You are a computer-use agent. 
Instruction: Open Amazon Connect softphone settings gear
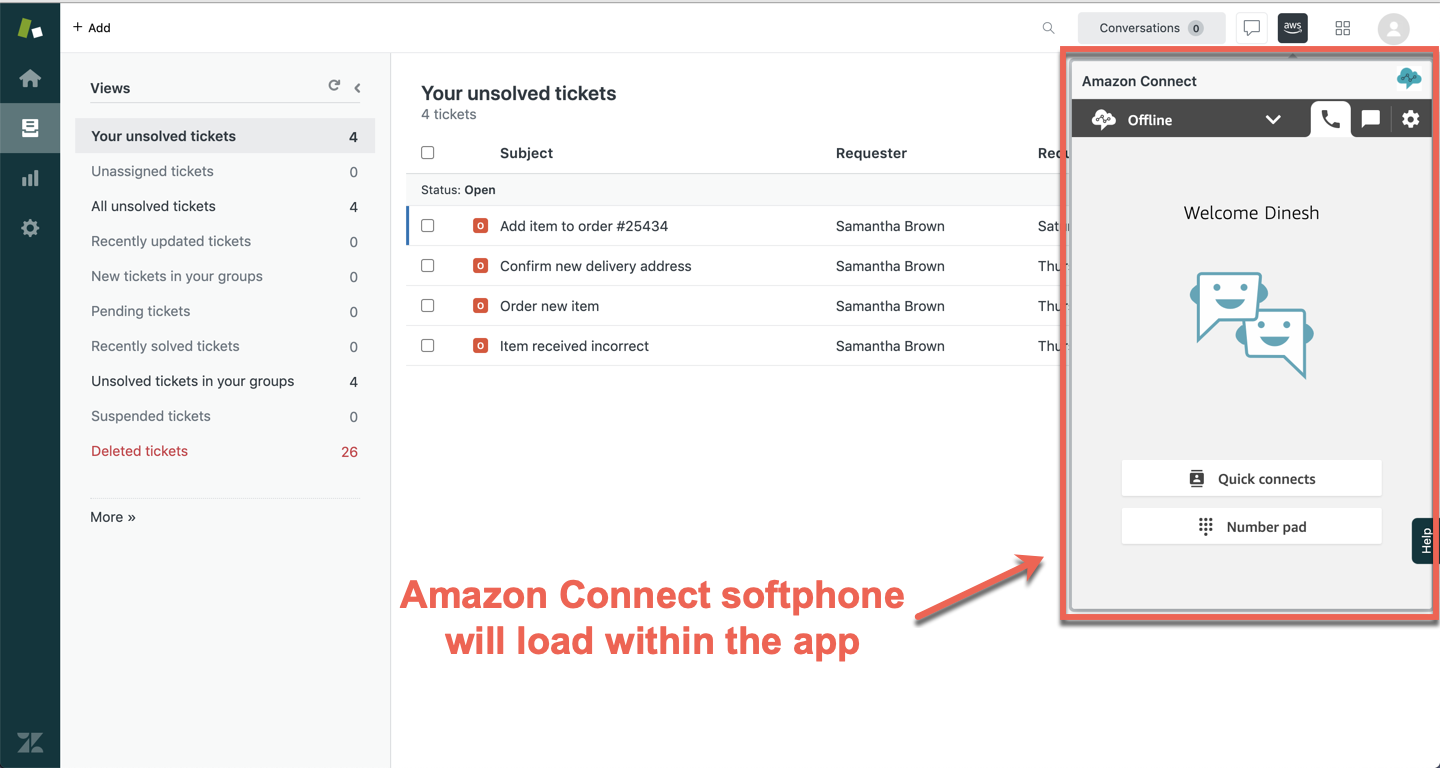click(1410, 120)
